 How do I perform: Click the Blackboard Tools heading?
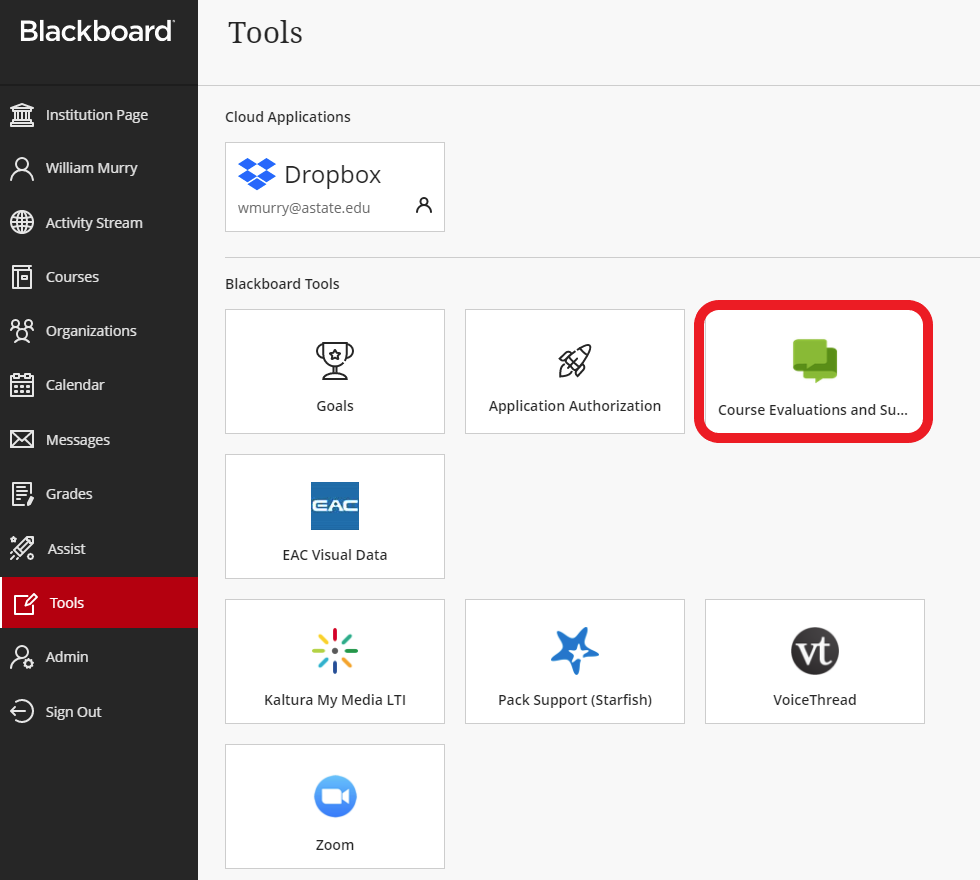pyautogui.click(x=282, y=284)
